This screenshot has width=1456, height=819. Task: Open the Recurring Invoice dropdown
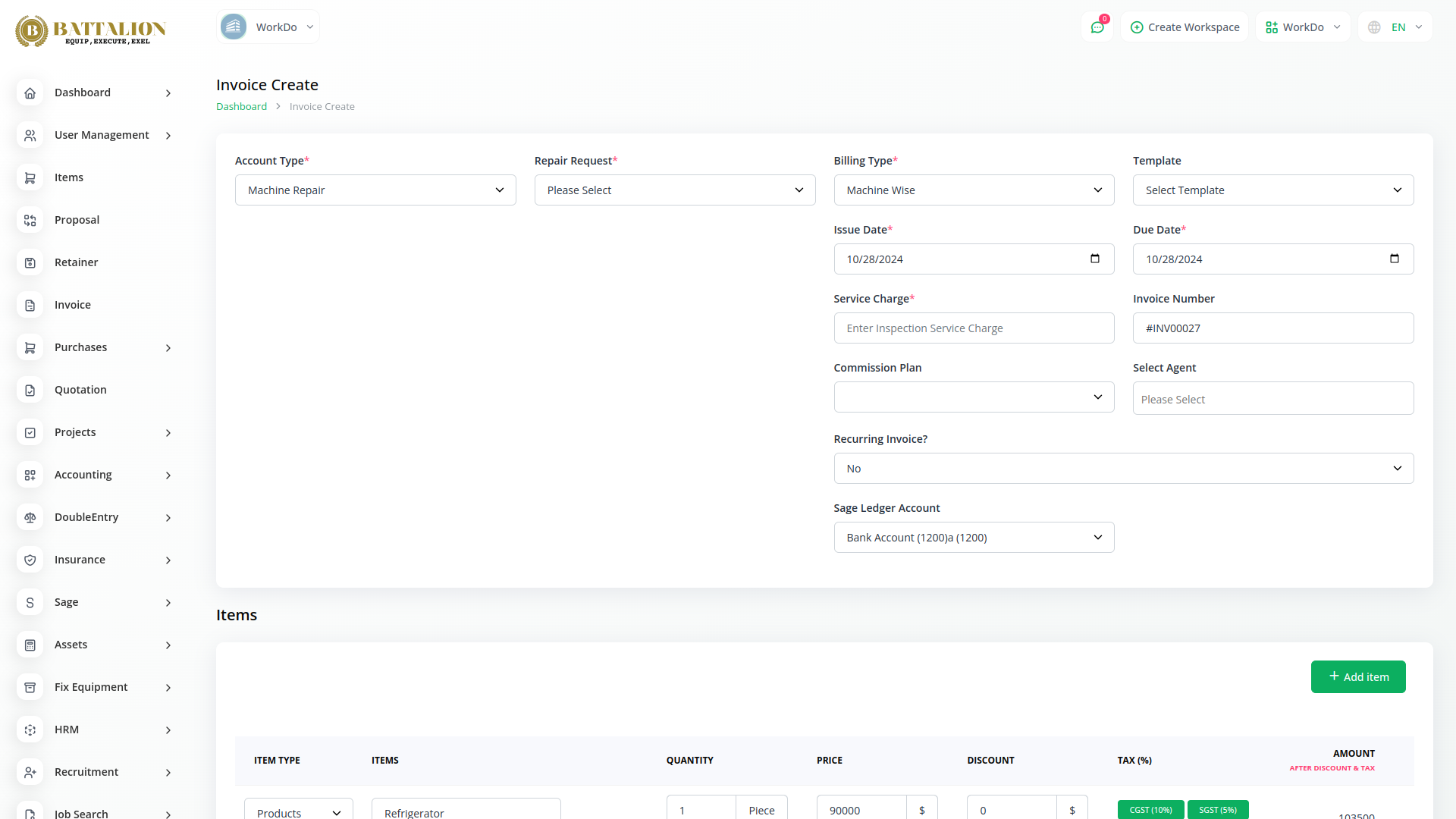click(1123, 469)
